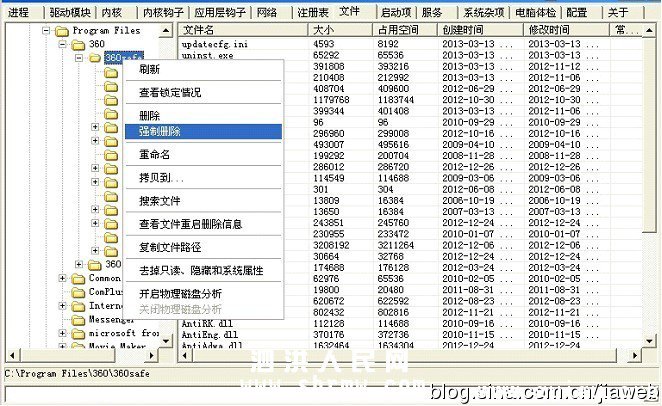Select the Common tree item
Screen dimensions: 662x406
[105, 279]
